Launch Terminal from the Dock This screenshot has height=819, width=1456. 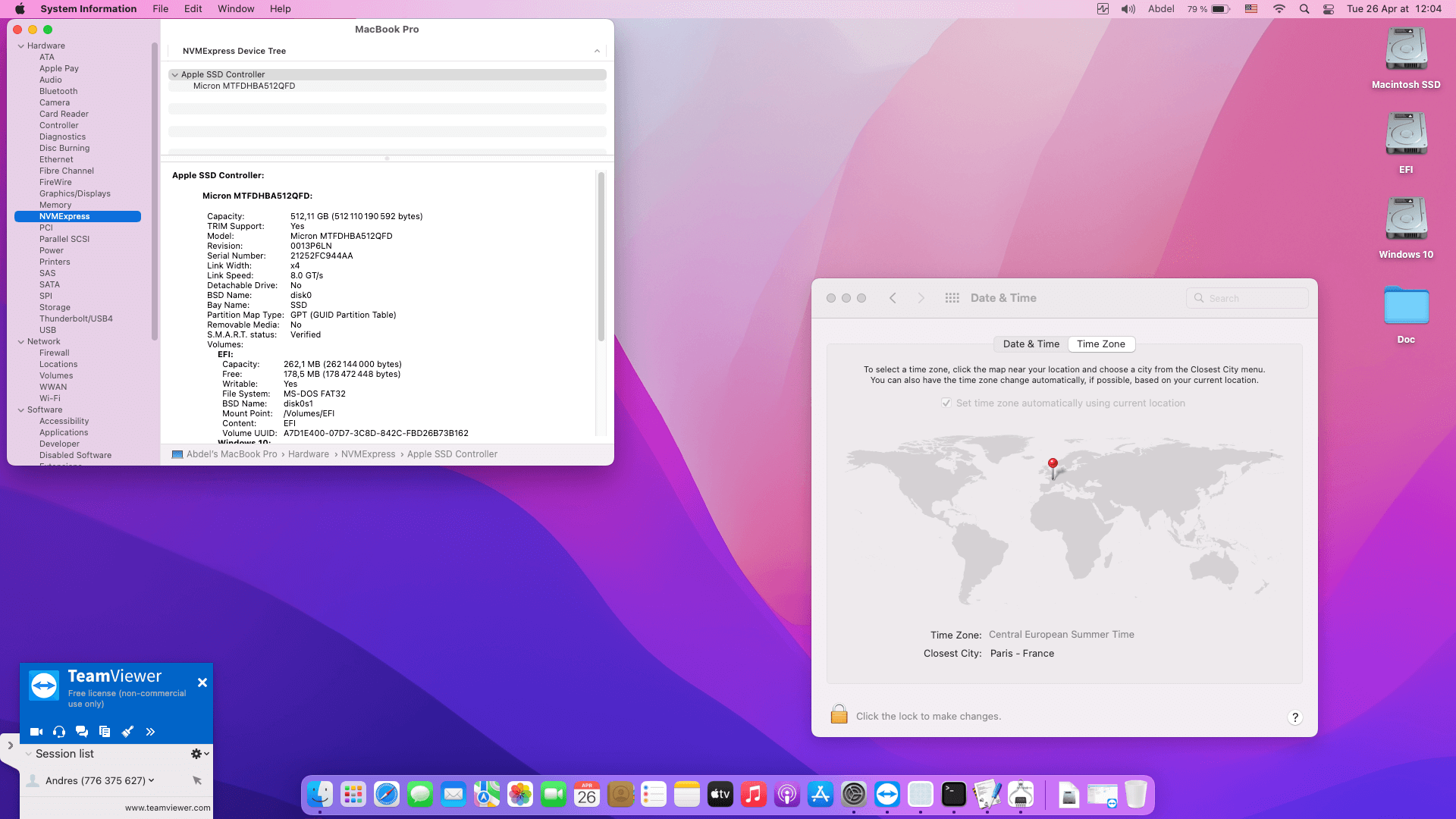coord(954,794)
